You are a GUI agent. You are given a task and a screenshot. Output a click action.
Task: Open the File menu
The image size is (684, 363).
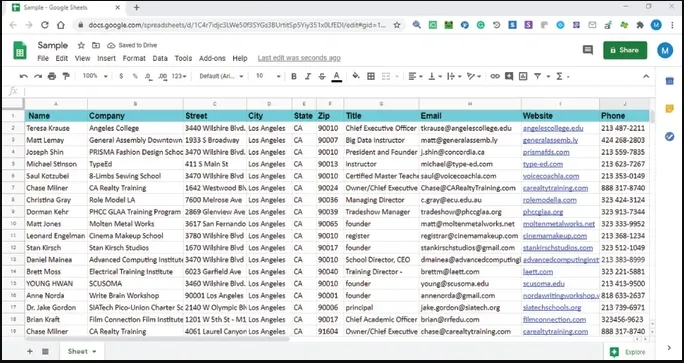[43, 58]
